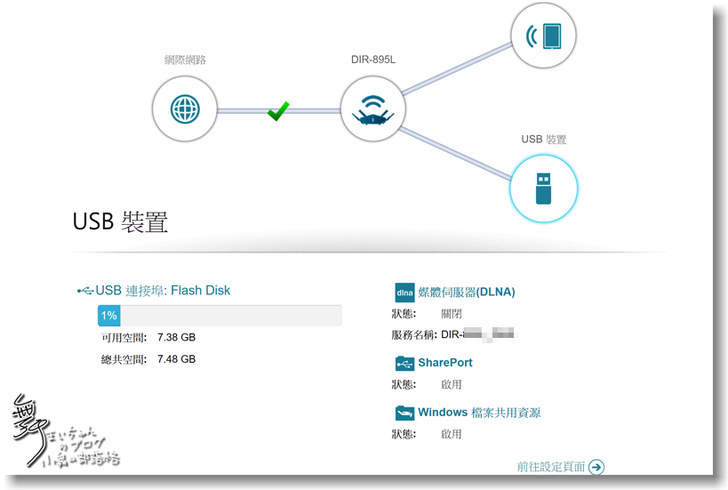
Task: Click the Windows file sharing status 啟用
Action: 451,434
